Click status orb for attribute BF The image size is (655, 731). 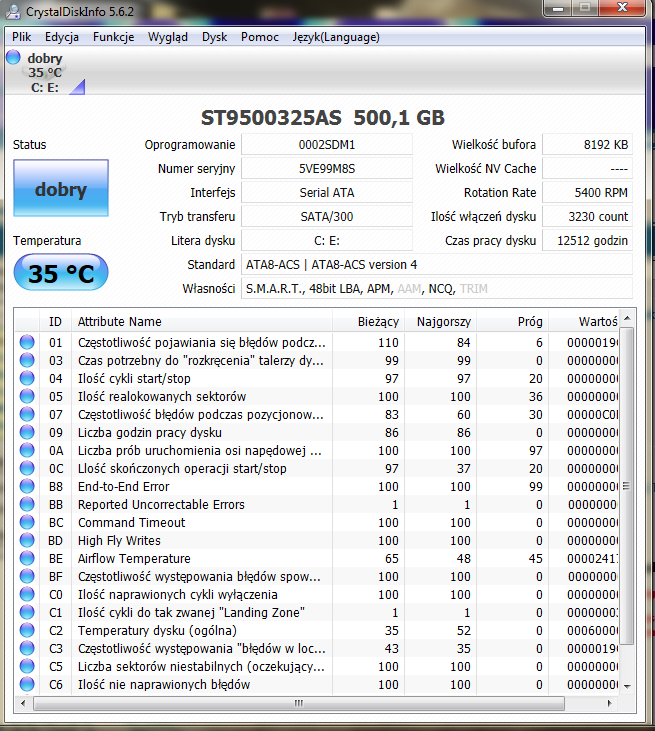(27, 576)
